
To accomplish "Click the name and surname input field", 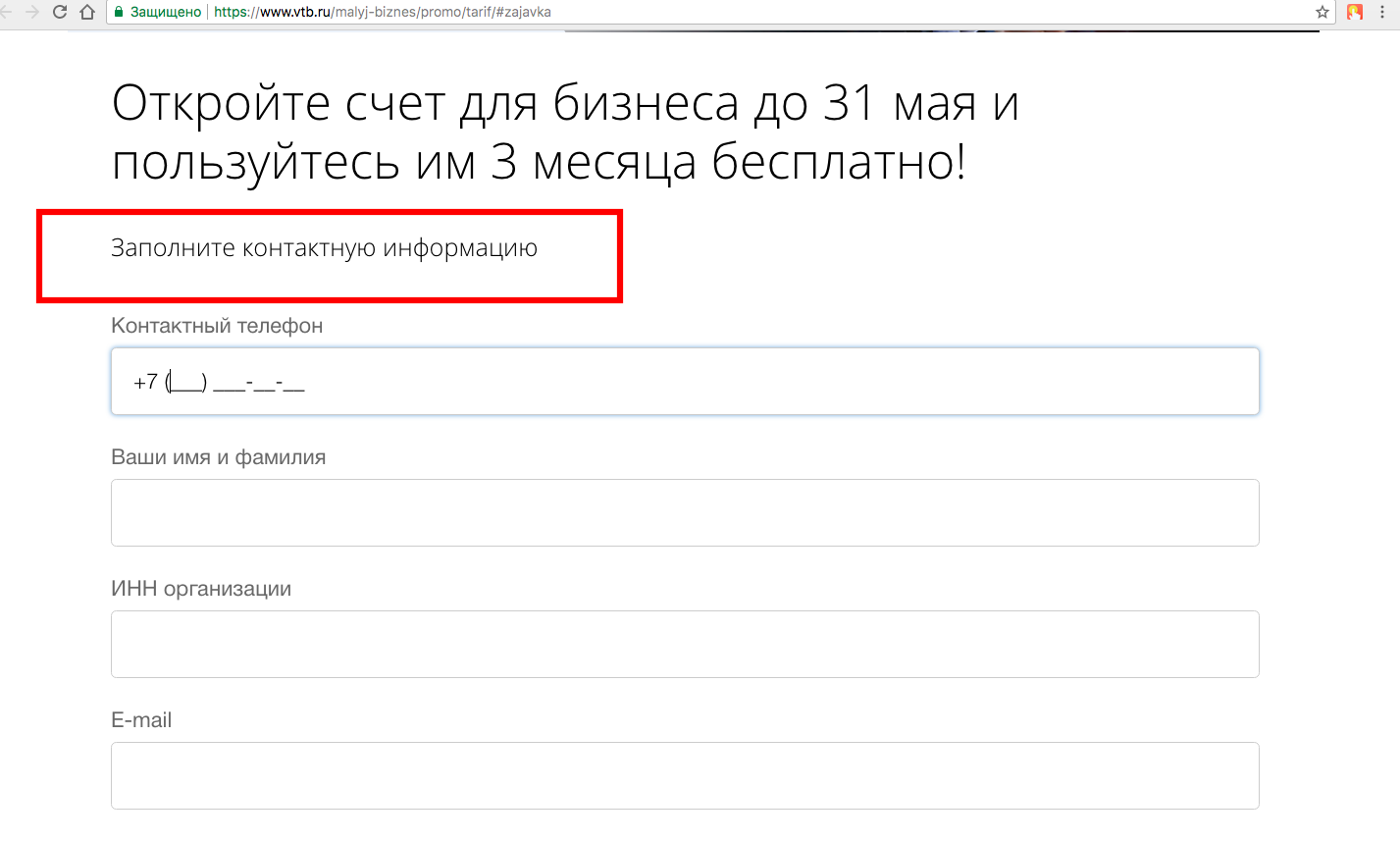I will [684, 513].
